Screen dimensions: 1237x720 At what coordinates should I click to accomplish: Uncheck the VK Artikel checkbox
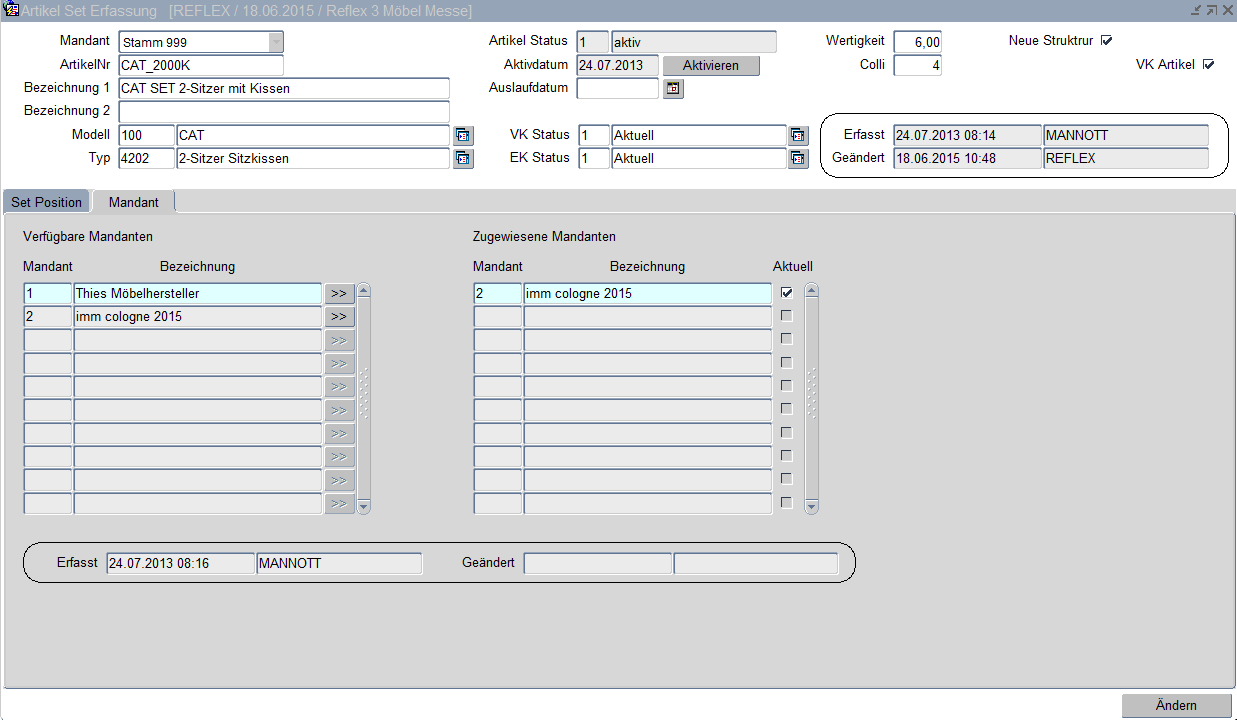tap(1208, 65)
